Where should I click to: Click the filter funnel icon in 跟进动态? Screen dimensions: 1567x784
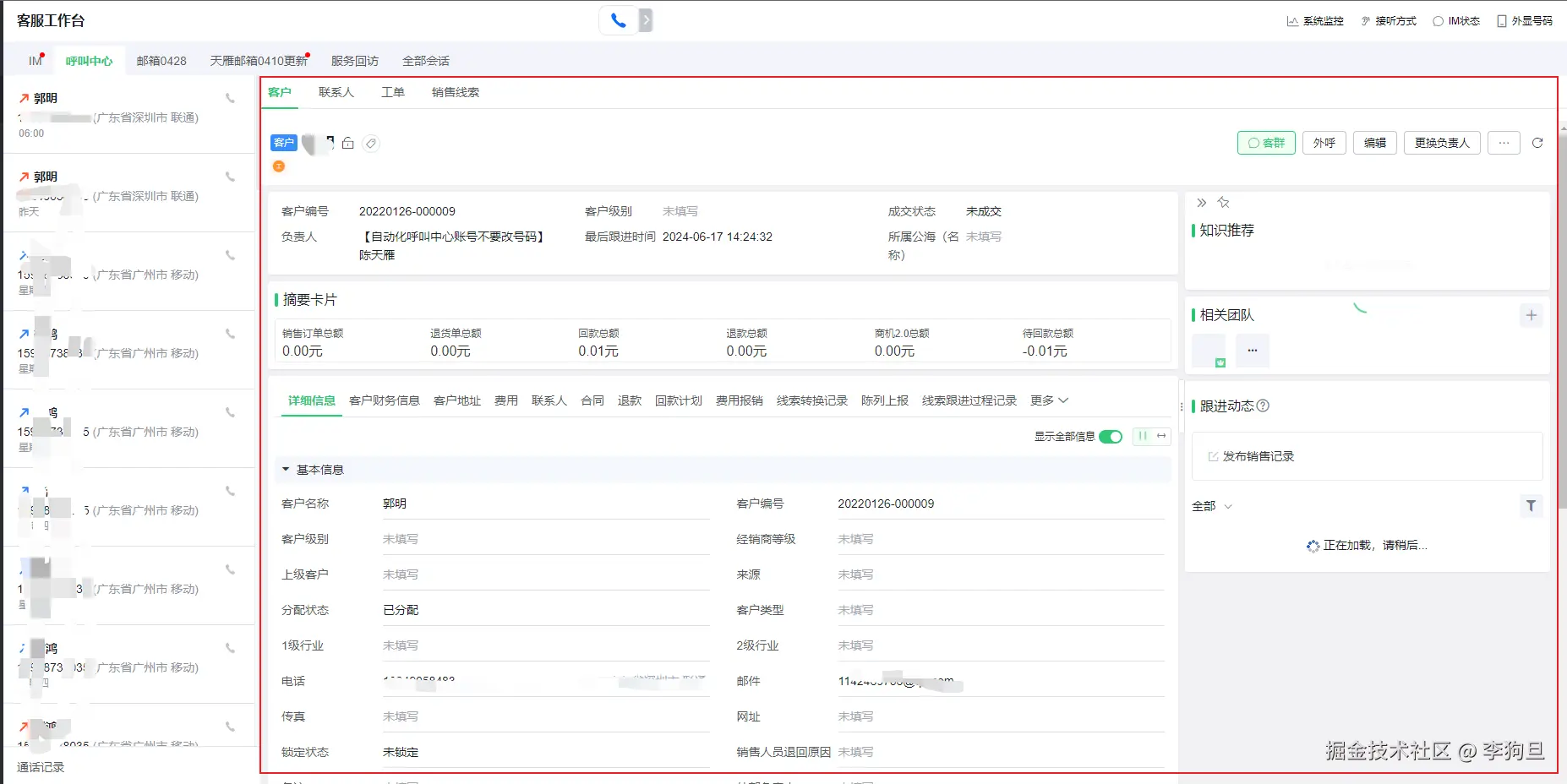[1531, 506]
